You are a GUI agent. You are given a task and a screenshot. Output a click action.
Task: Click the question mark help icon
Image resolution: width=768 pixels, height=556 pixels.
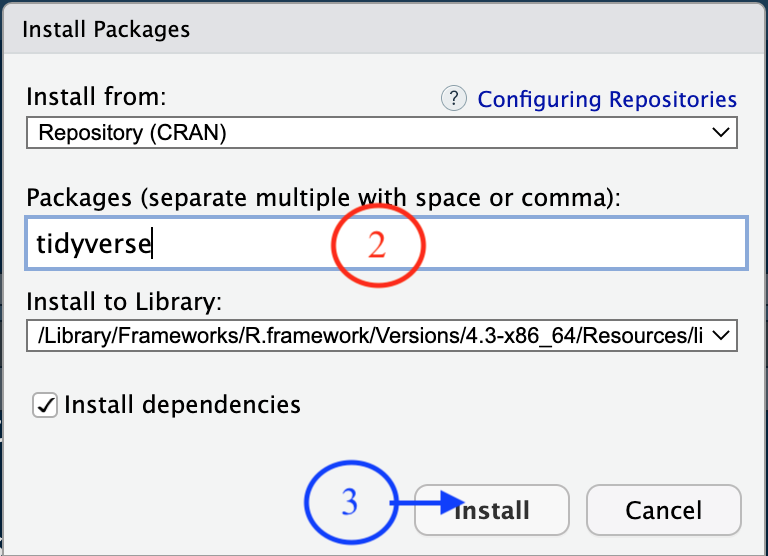454,99
